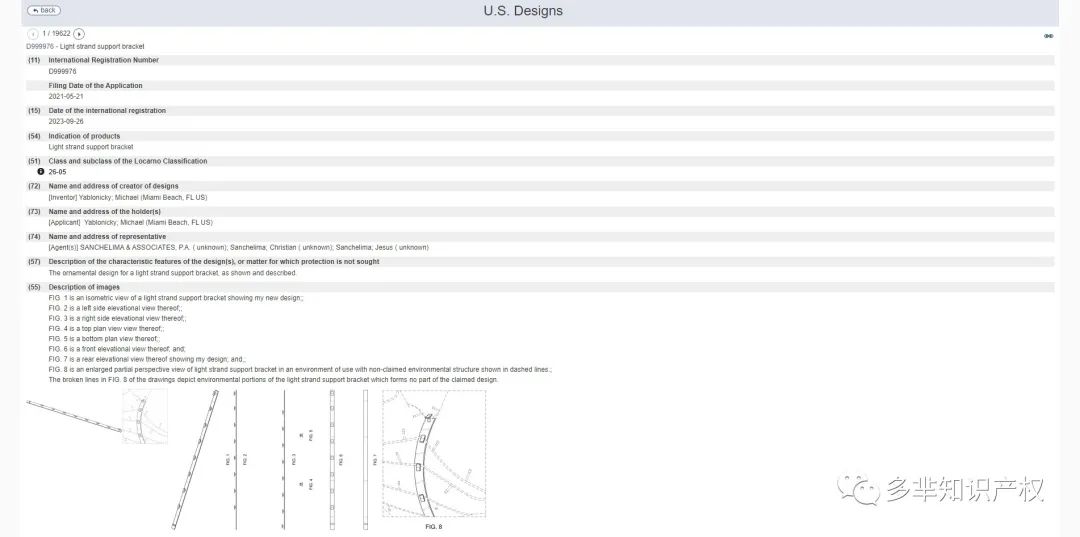The height and width of the screenshot is (537, 1080).
Task: Select title D999976 - Light strand support bracket
Action: point(85,46)
